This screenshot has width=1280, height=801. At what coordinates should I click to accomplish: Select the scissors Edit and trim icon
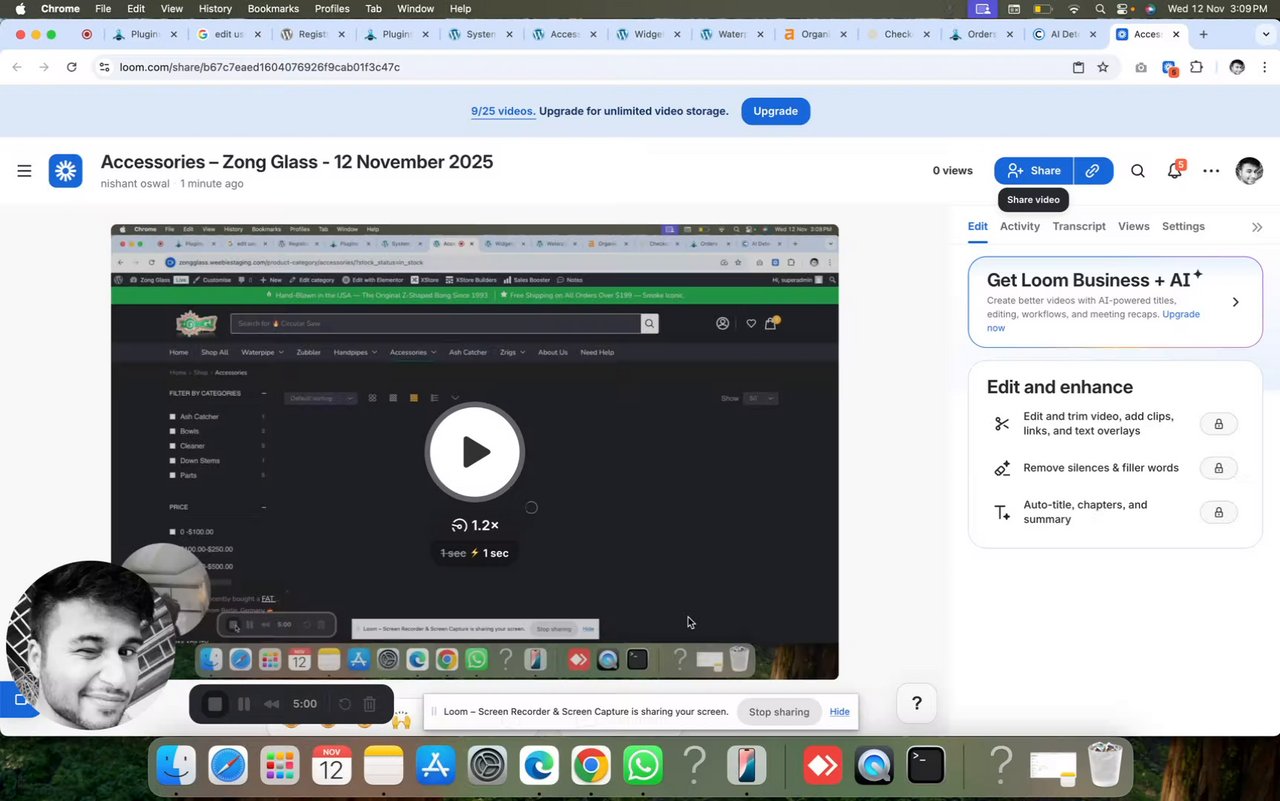point(1002,424)
